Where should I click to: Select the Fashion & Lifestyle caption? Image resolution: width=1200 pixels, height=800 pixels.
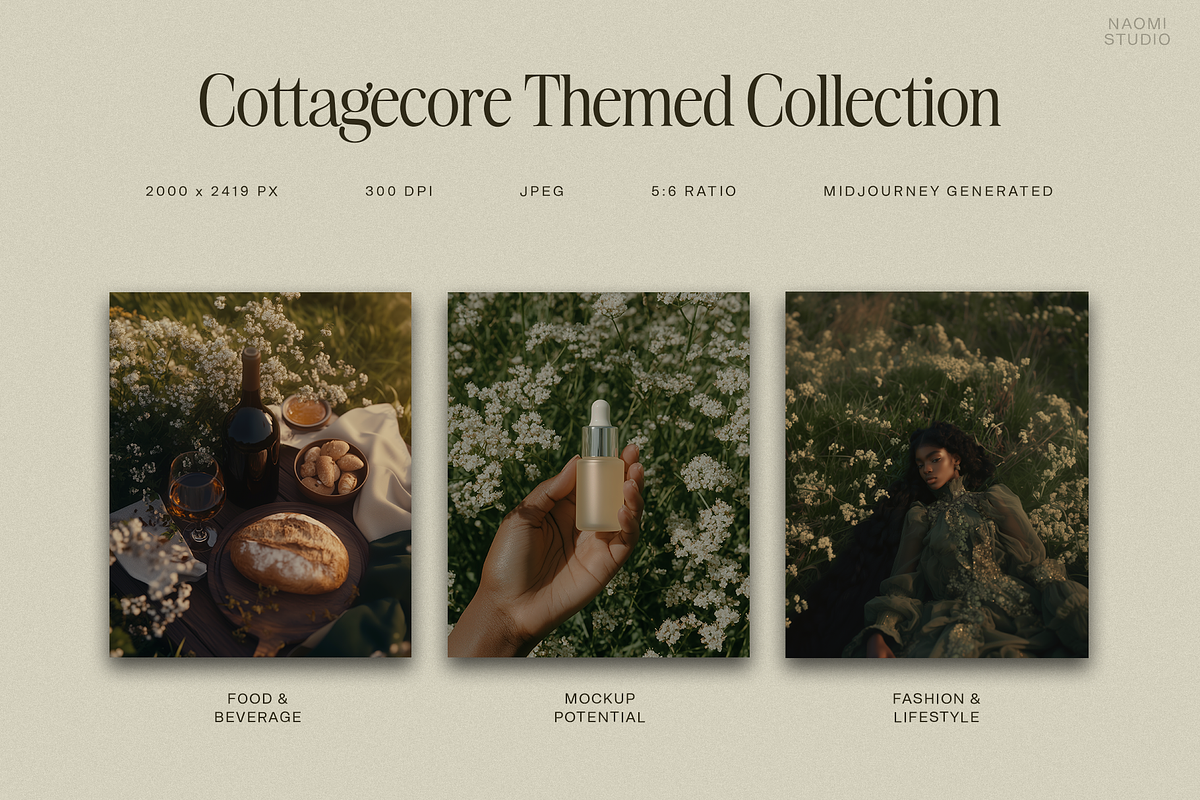(x=937, y=707)
